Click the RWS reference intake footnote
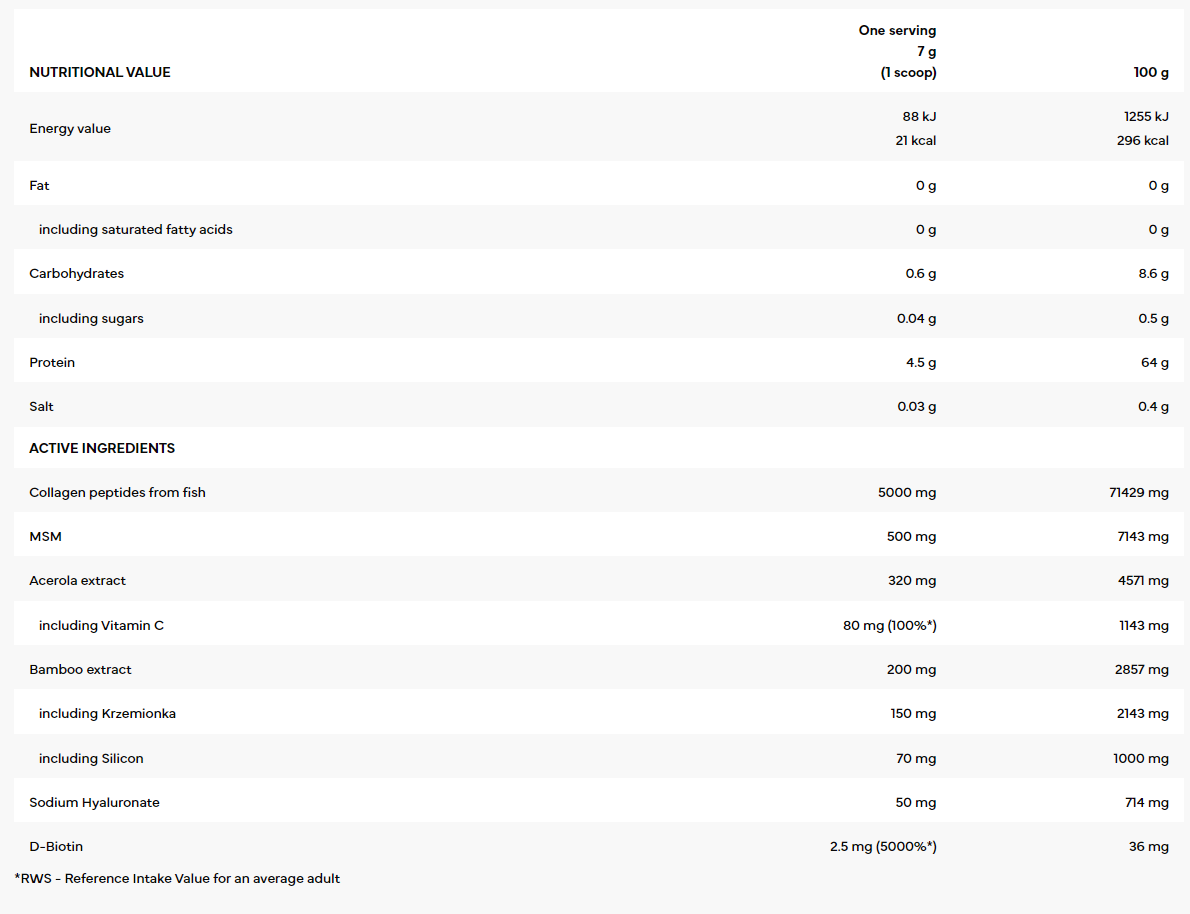Image resolution: width=1190 pixels, height=914 pixels. pos(177,878)
